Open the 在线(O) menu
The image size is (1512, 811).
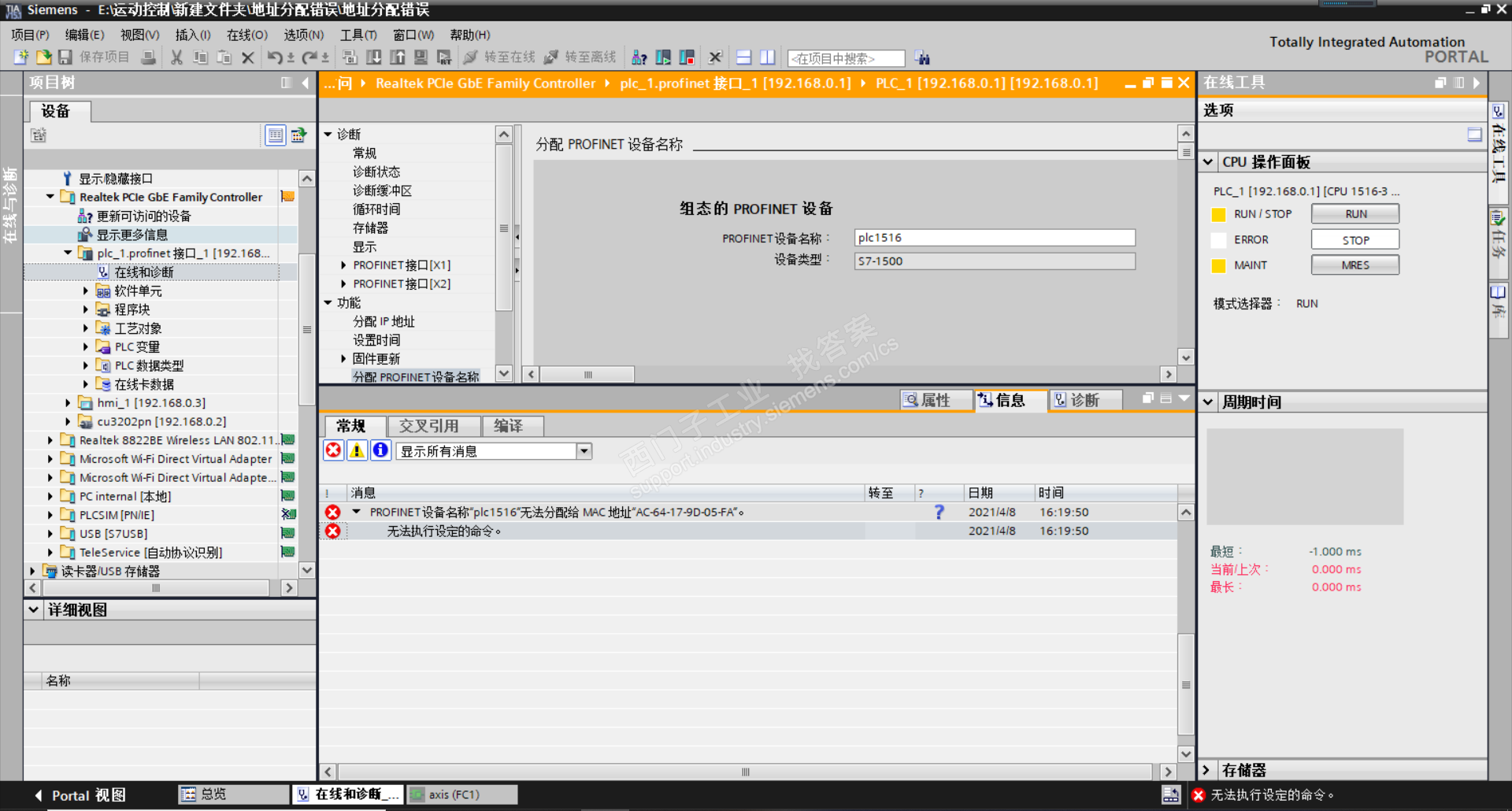[x=247, y=35]
